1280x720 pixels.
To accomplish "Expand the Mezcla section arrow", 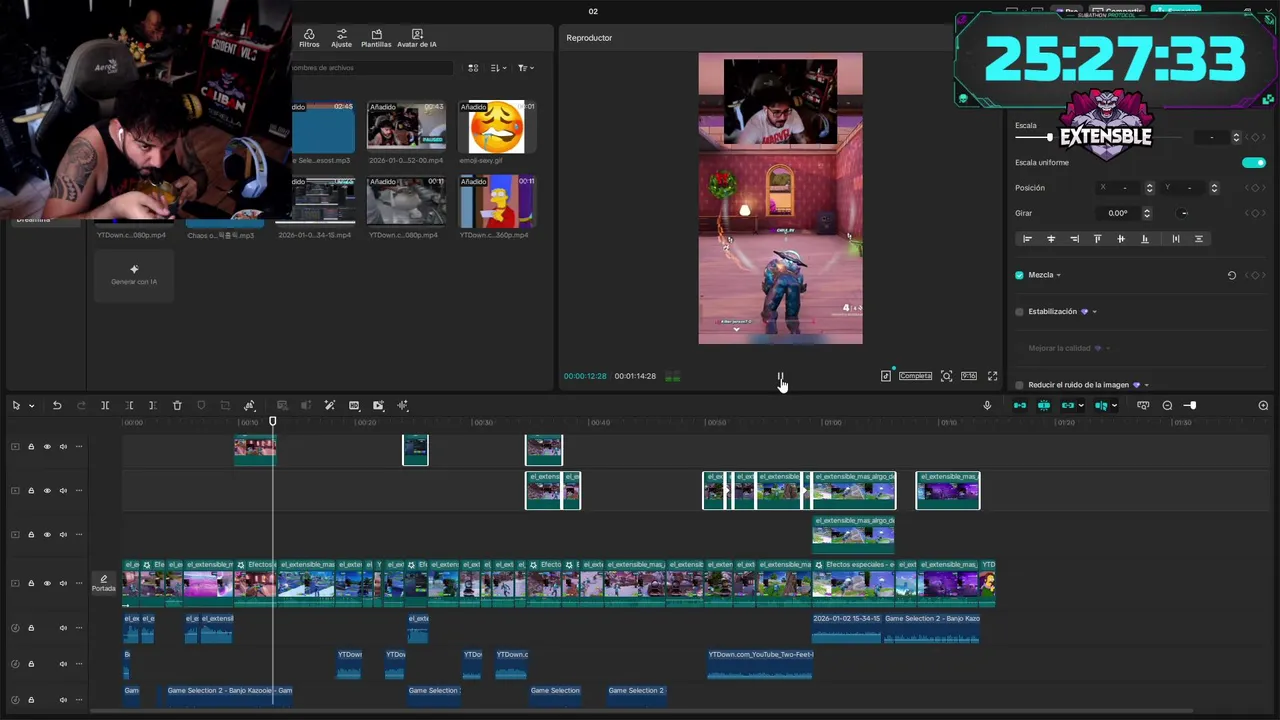I will pyautogui.click(x=1058, y=275).
